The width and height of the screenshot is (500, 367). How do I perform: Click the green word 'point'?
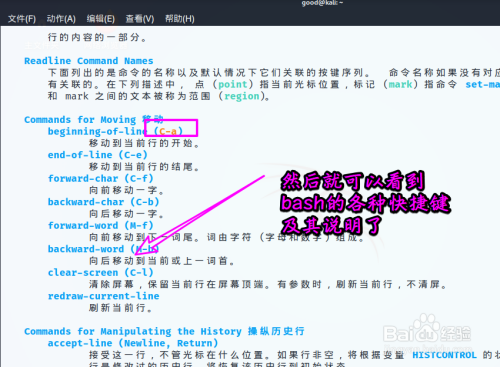pyautogui.click(x=233, y=84)
